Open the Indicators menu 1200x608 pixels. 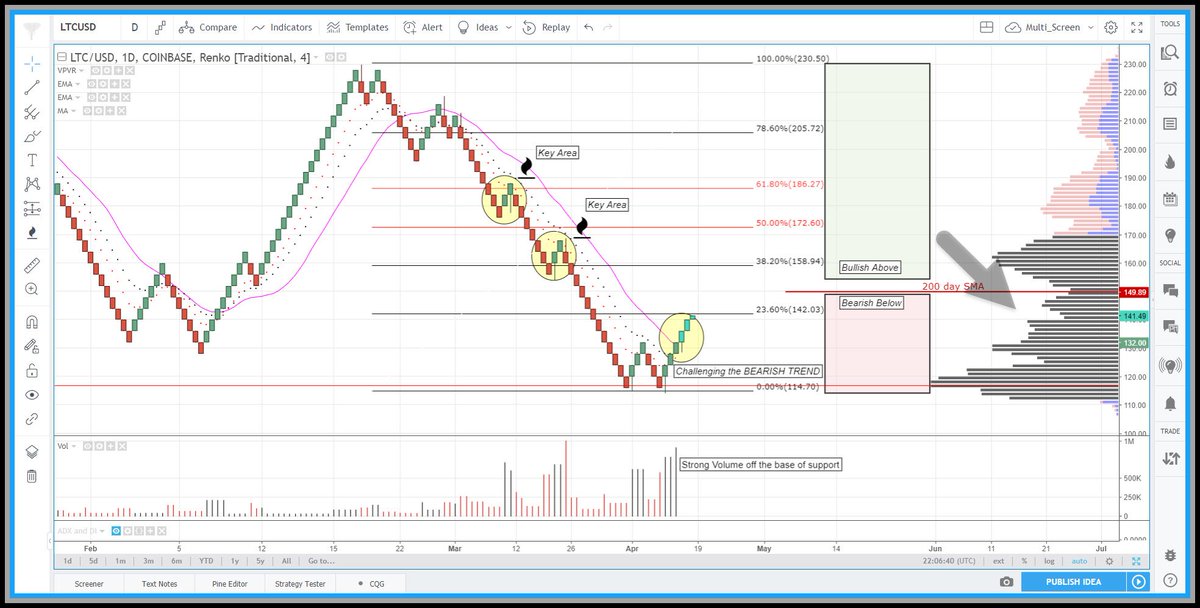click(x=282, y=27)
